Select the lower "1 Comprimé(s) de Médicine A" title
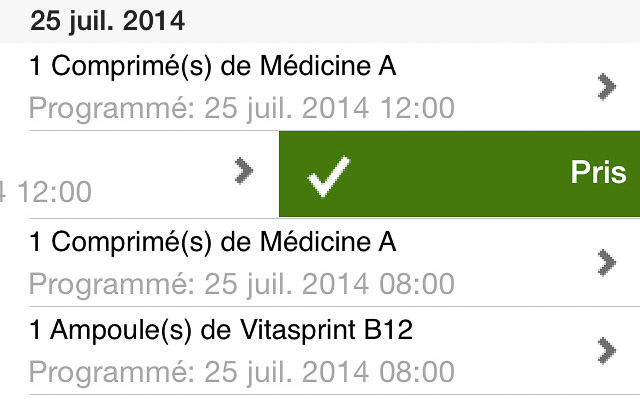Screen dimensions: 640x400 point(213,242)
